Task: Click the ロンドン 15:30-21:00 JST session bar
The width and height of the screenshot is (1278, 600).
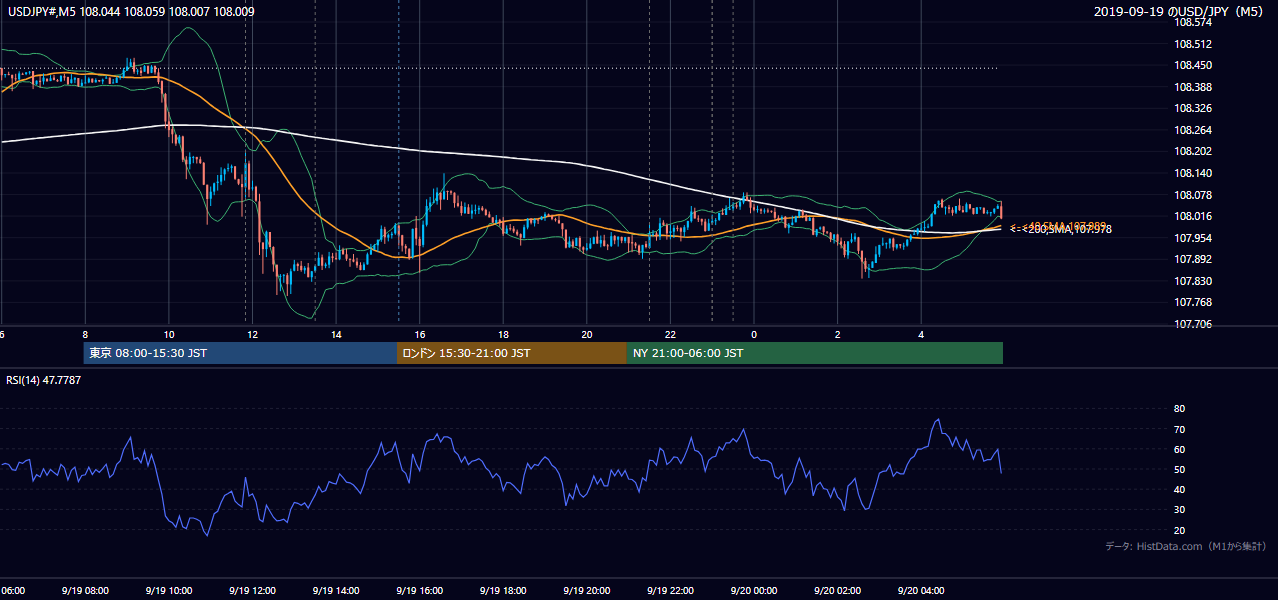Action: pos(512,353)
